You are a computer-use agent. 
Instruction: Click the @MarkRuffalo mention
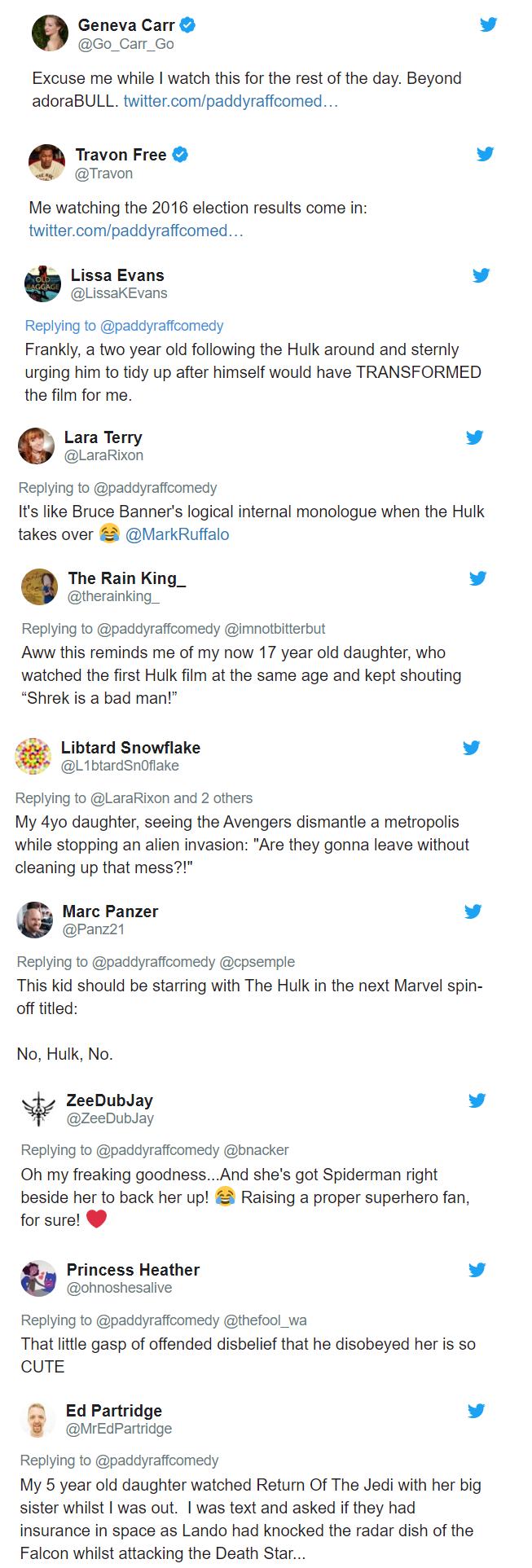178,534
